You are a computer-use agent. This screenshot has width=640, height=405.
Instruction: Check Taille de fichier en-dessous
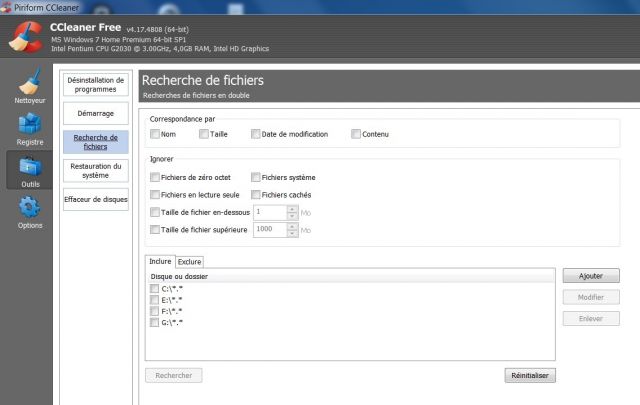[155, 212]
